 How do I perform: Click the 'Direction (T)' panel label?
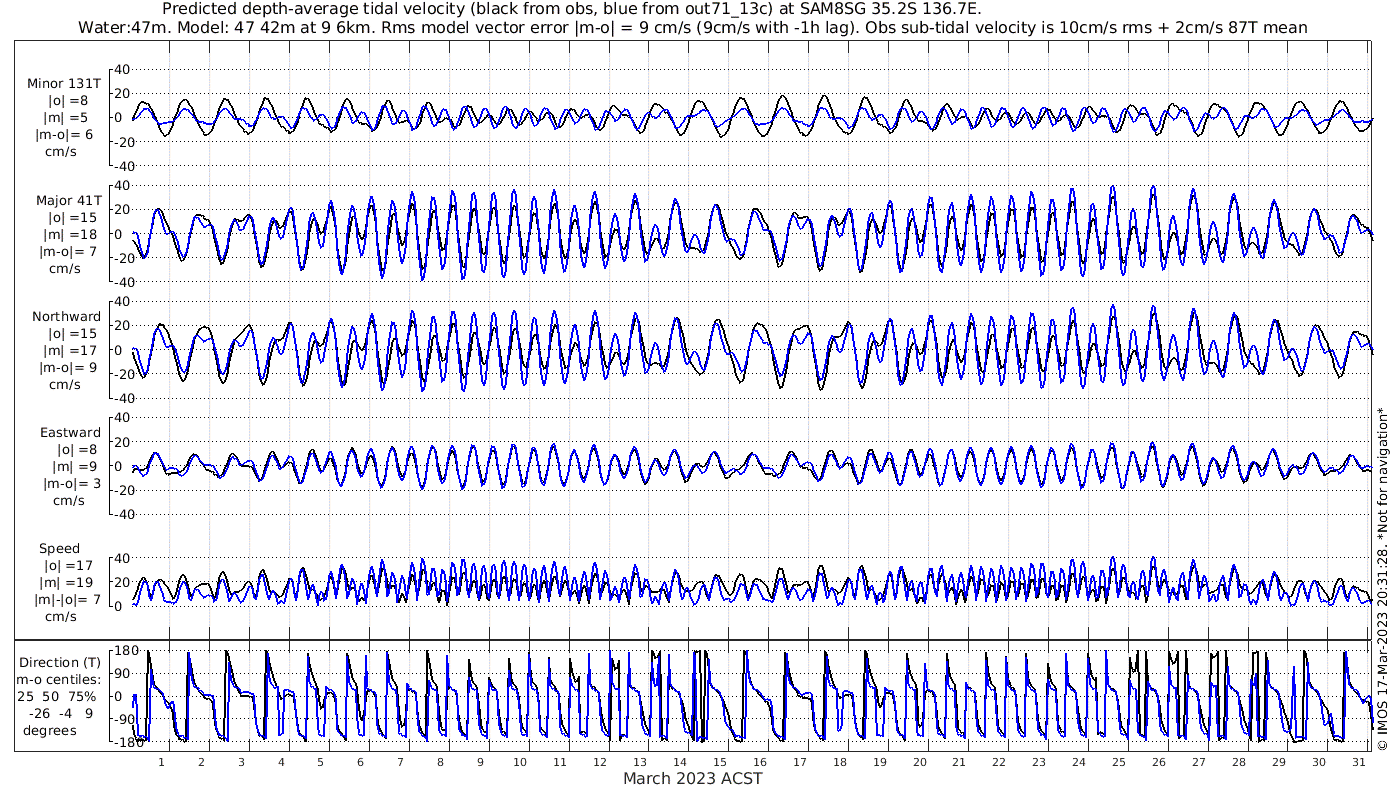point(60,662)
